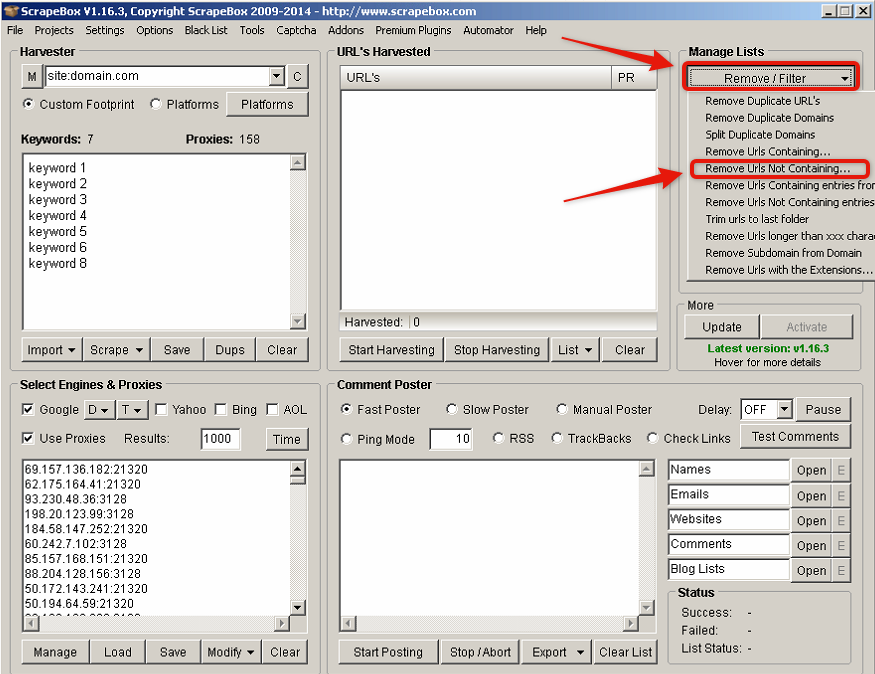Enable the Bing engine checkbox
The height and width of the screenshot is (674, 875).
coord(220,410)
